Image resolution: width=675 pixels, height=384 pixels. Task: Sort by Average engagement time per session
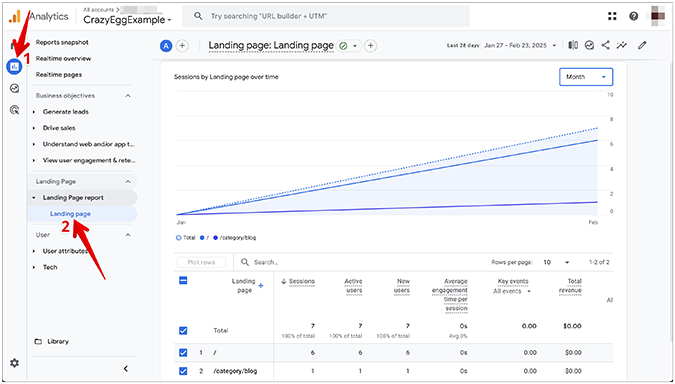(x=450, y=295)
